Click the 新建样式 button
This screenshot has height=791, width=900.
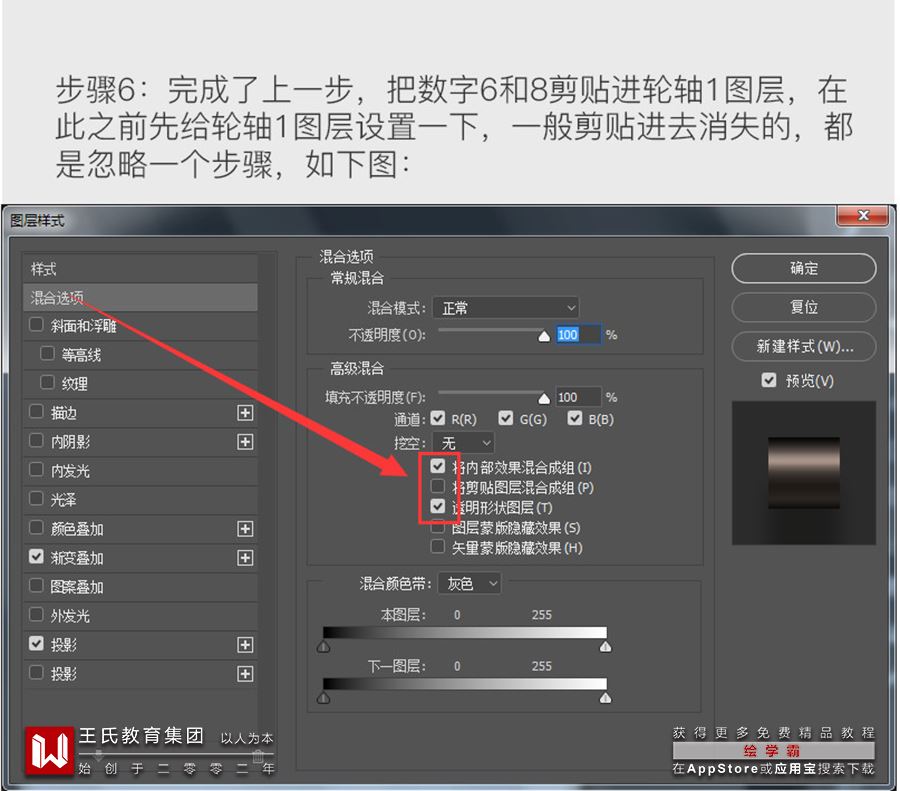pyautogui.click(x=804, y=346)
